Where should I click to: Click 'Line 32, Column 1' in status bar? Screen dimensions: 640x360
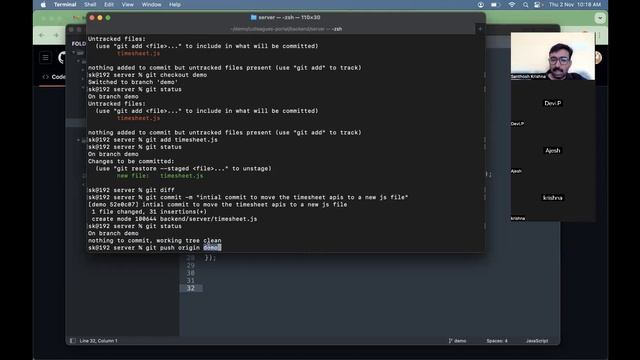[98, 340]
